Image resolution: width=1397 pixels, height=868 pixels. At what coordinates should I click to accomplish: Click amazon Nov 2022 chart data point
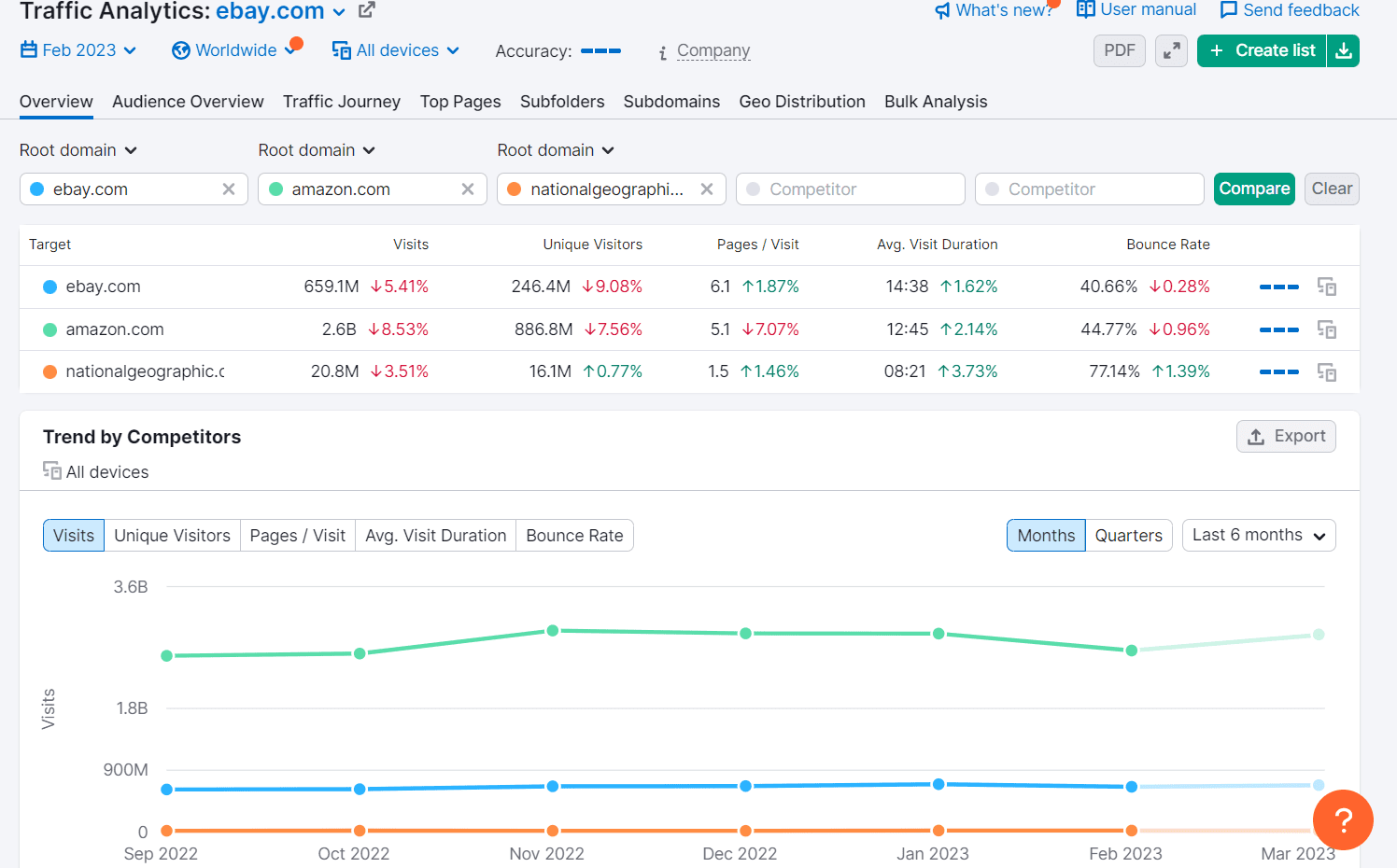[553, 631]
